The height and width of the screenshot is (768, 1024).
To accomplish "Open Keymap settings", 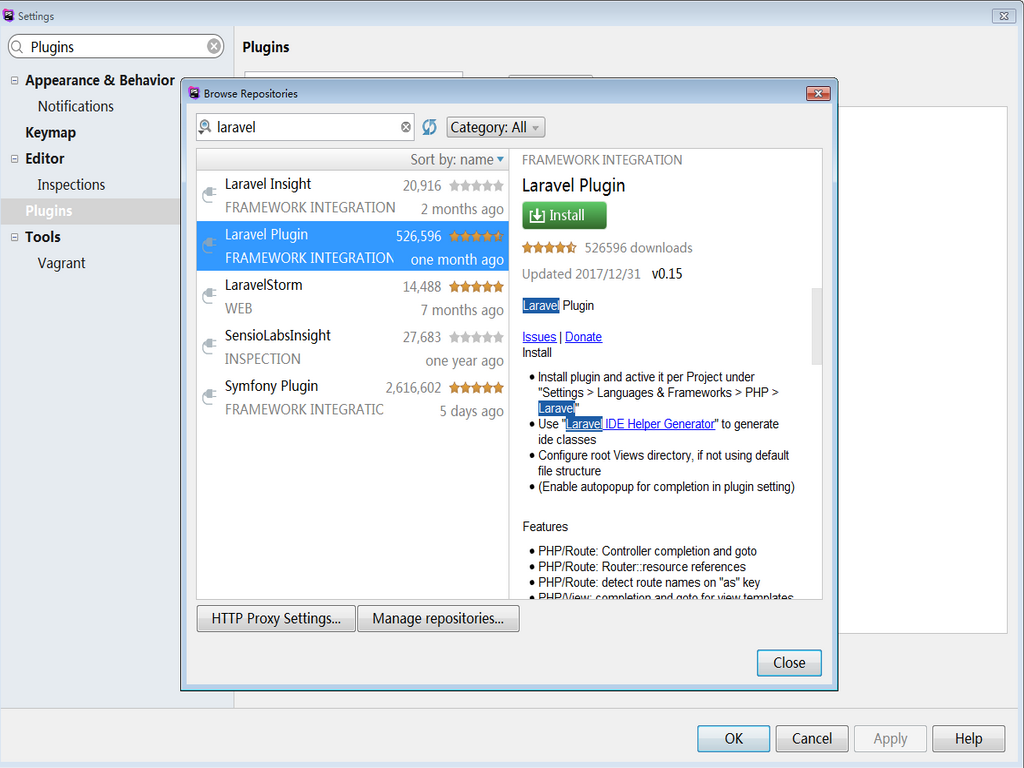I will pos(50,133).
